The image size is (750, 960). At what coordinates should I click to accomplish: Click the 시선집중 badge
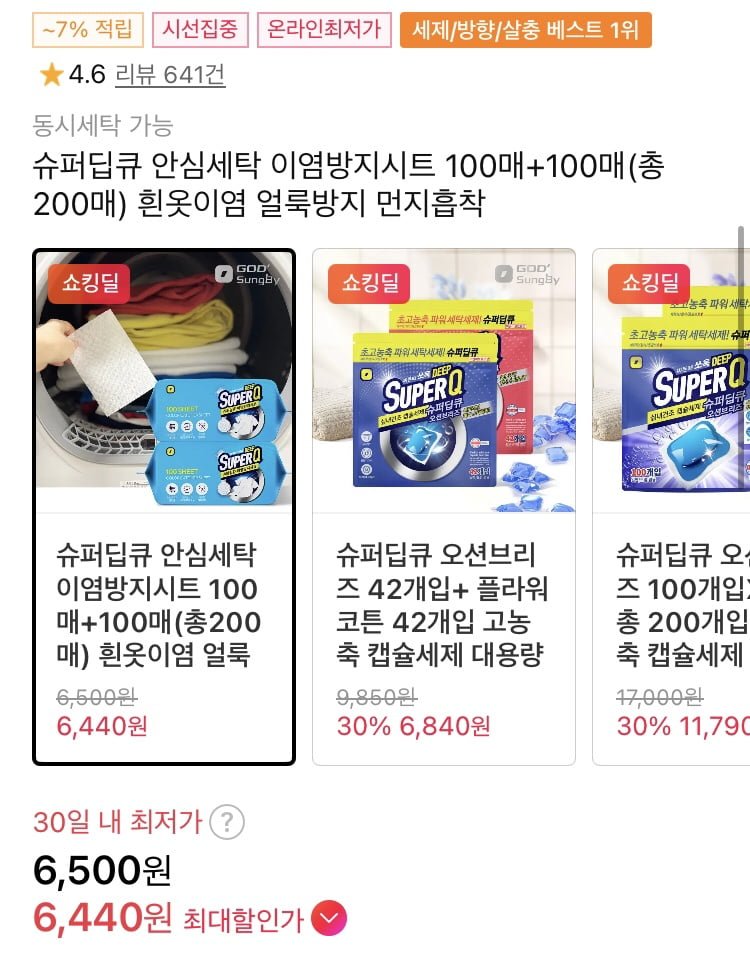click(x=200, y=29)
